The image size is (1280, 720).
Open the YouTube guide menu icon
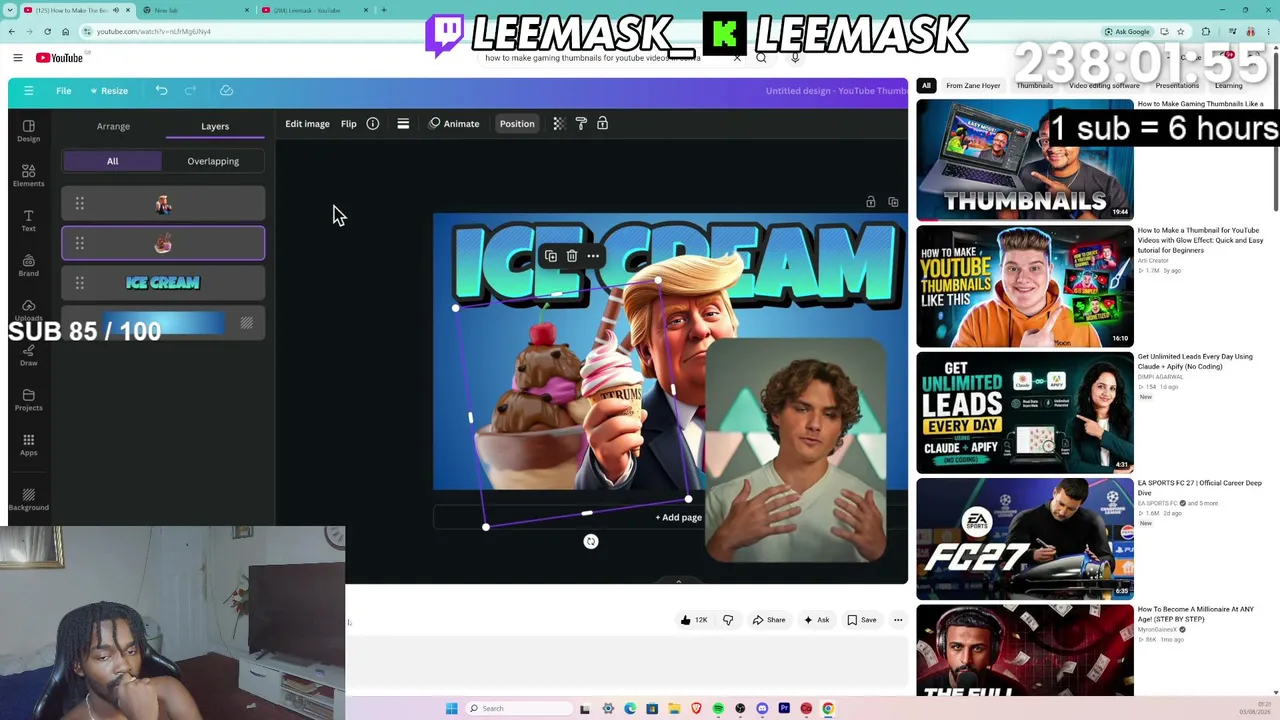point(17,58)
